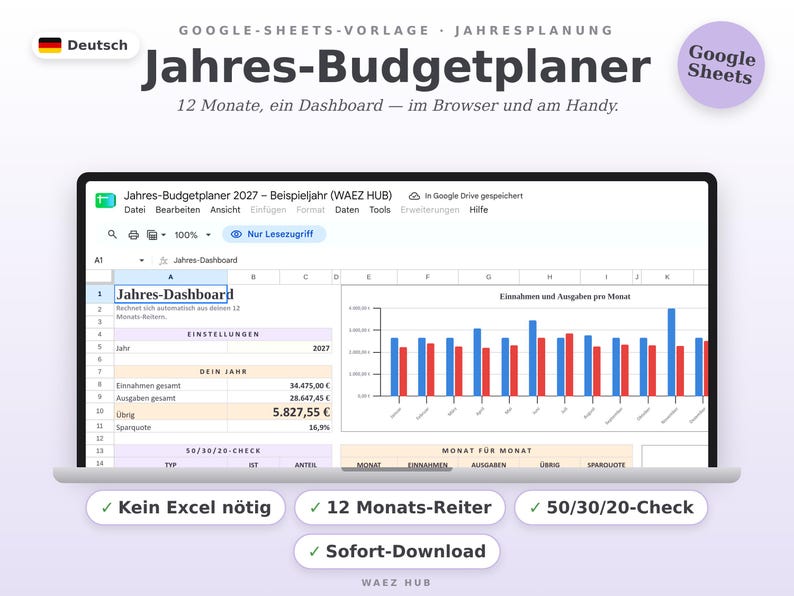
Task: Click chart title Einnahmen und Ausgaben pro Monat
Action: [x=565, y=297]
